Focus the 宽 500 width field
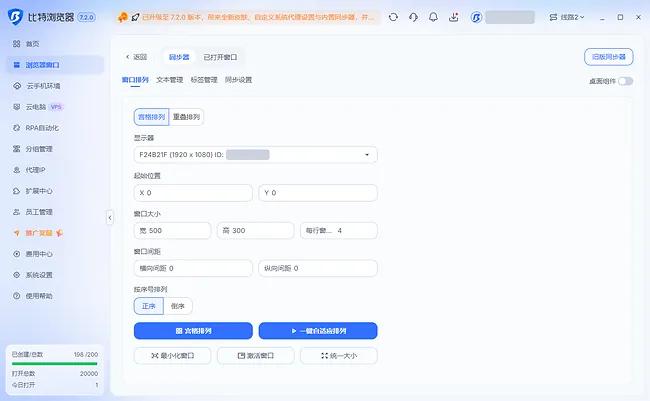This screenshot has height=401, width=650. (172, 231)
